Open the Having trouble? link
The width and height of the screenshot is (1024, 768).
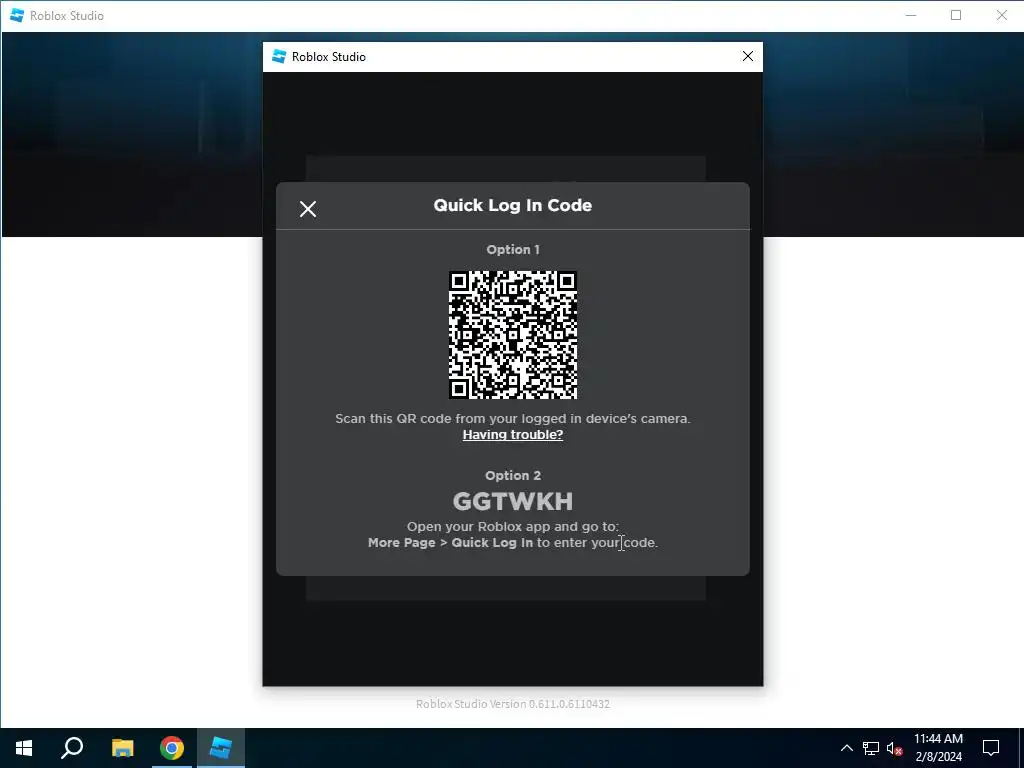513,435
